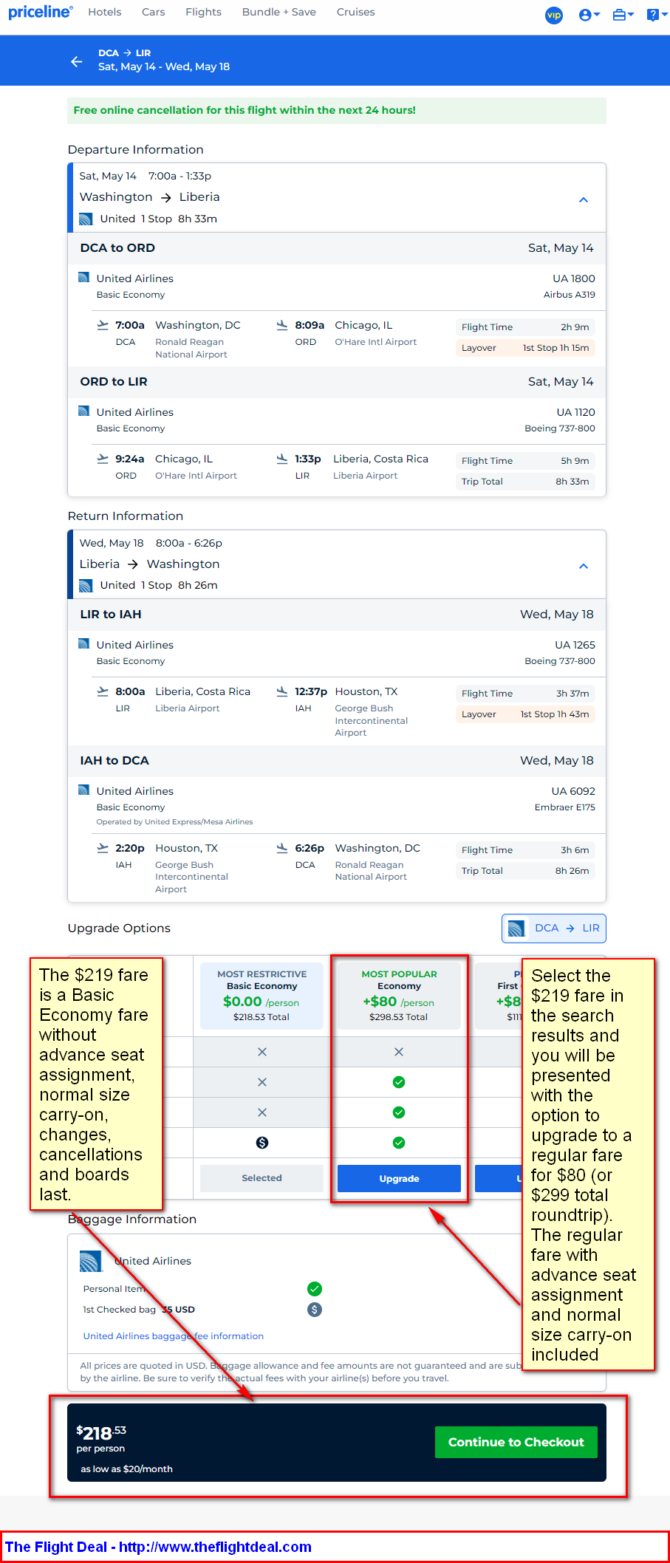Click takeoff plane icon at 7:00a DCA

tap(102, 325)
